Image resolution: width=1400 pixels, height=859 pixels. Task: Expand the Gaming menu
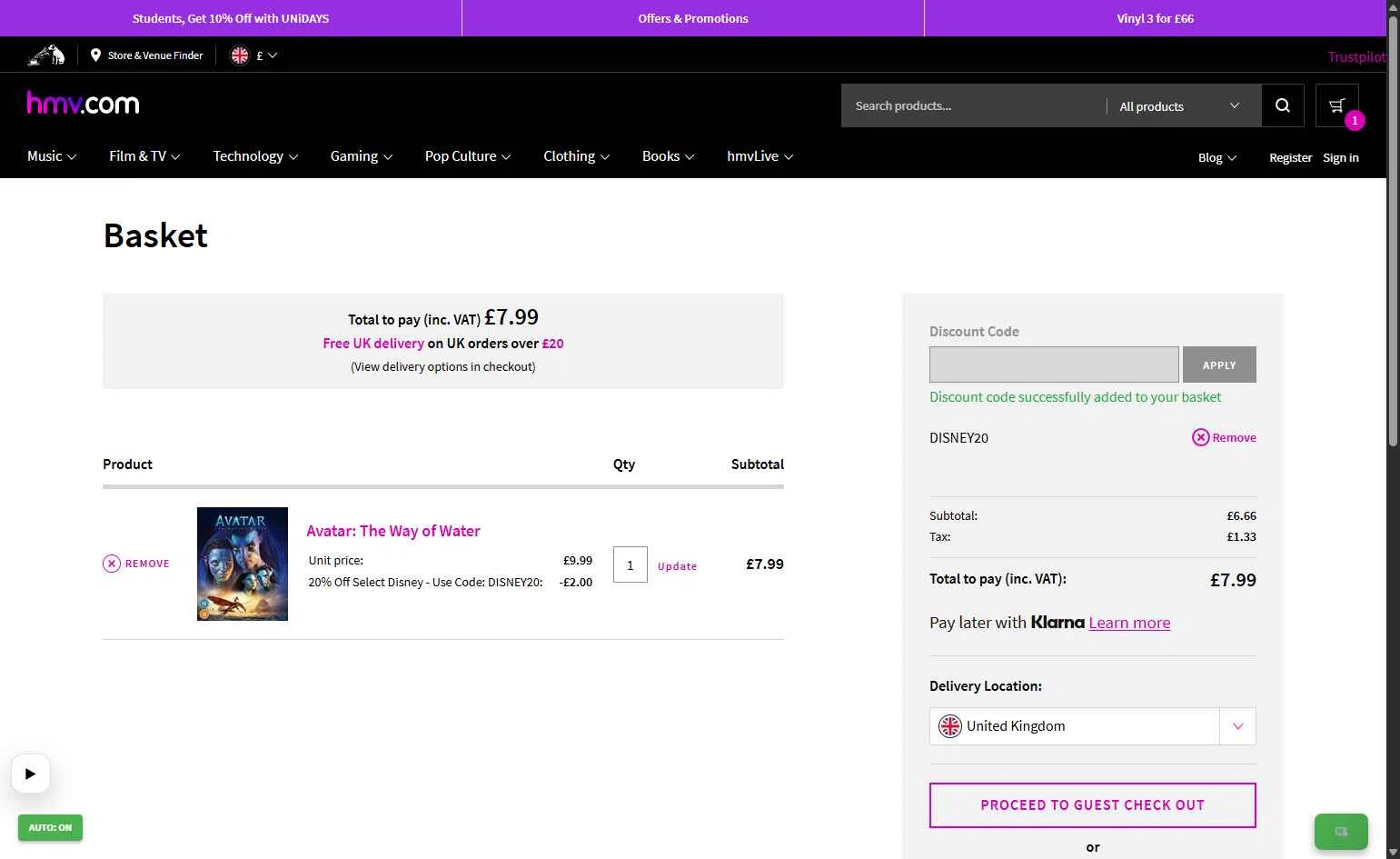[362, 156]
